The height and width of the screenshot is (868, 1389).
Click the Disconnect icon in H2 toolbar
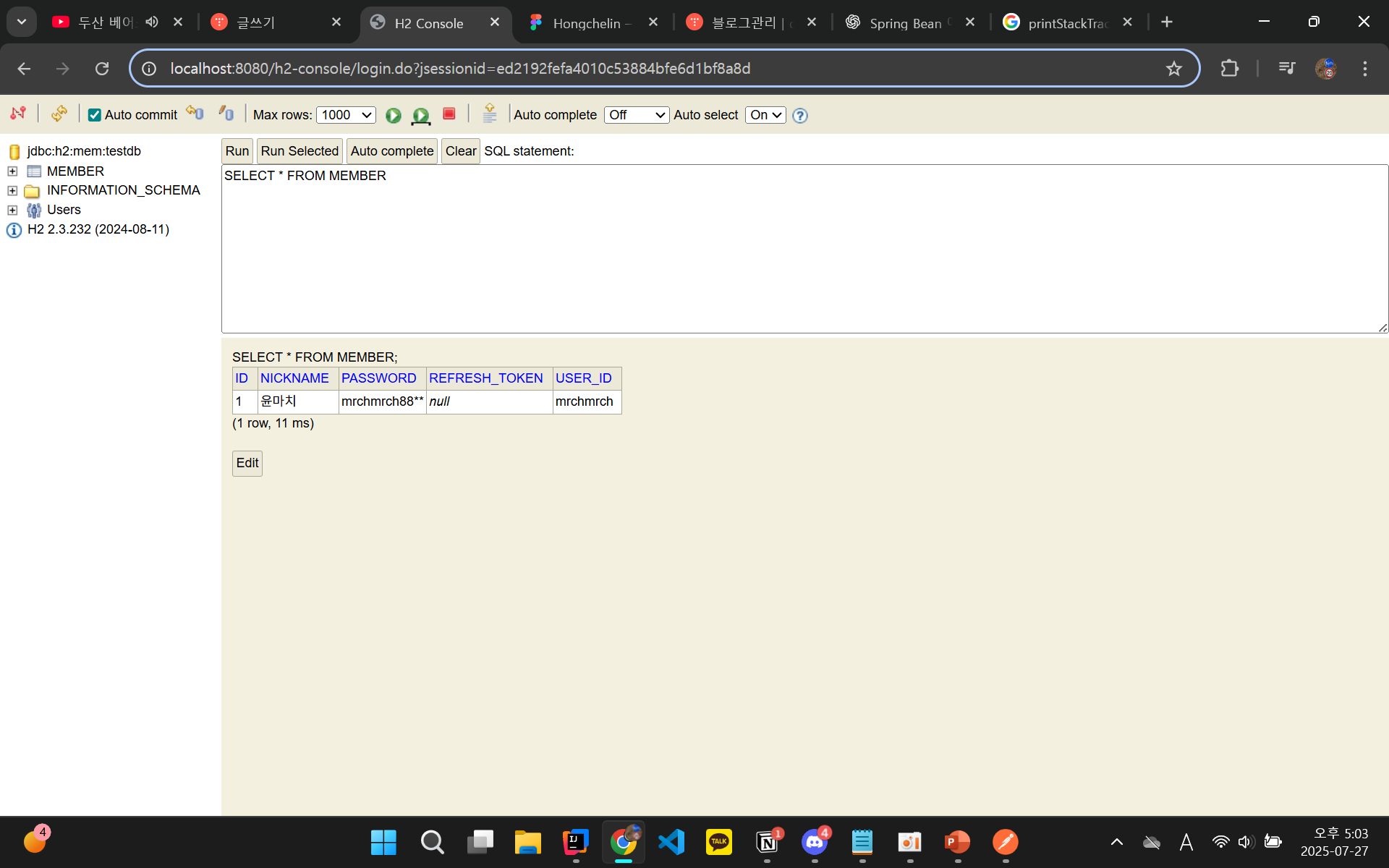pos(18,114)
